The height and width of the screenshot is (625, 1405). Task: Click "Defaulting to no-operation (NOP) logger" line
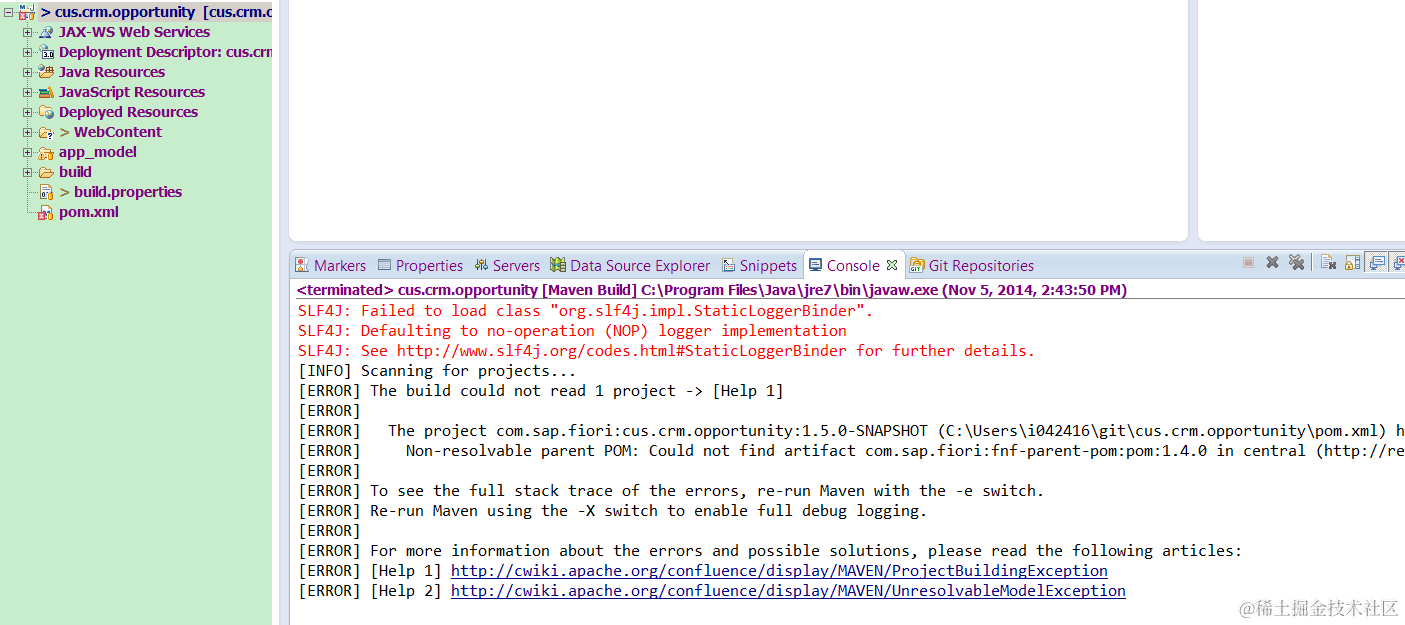572,331
